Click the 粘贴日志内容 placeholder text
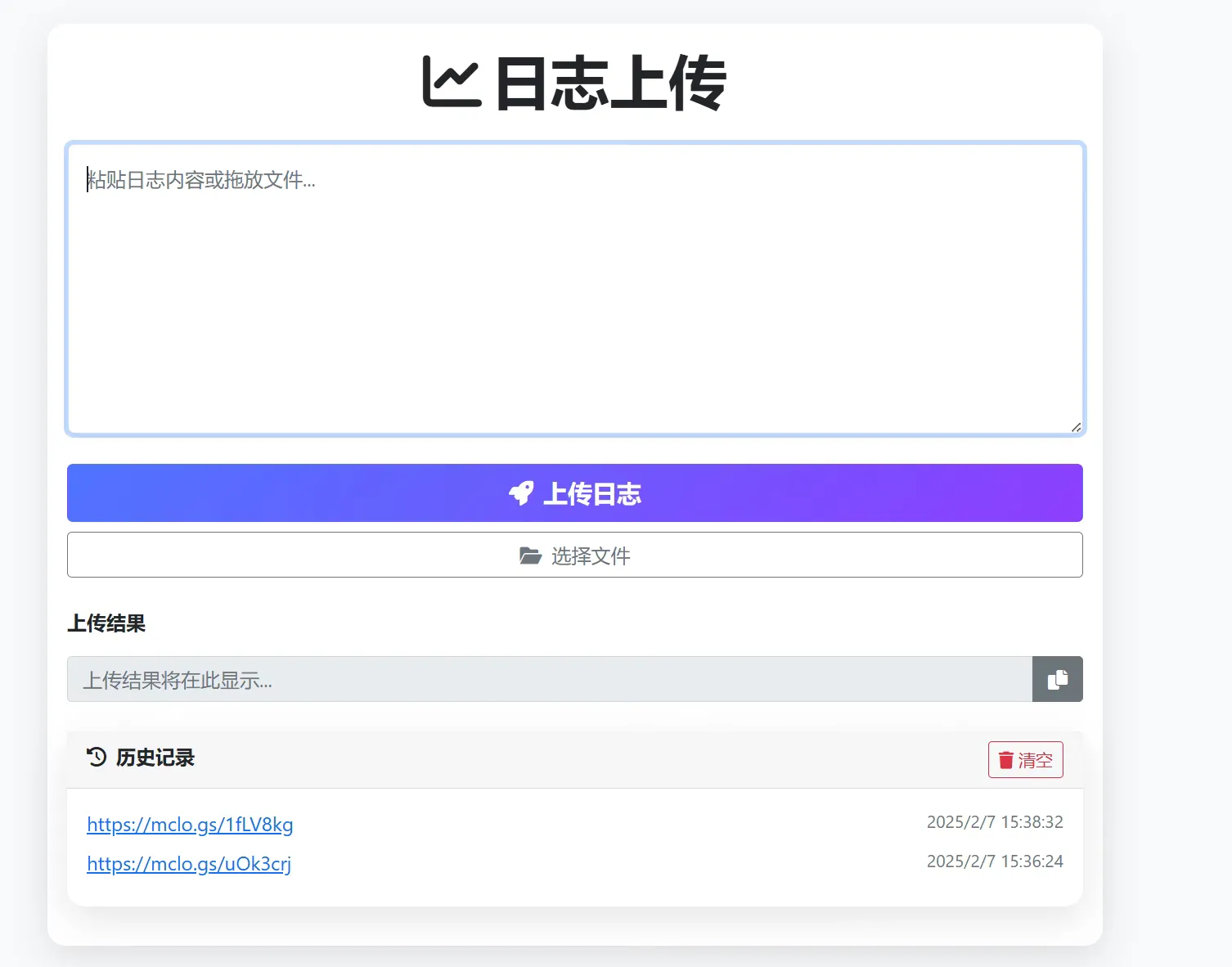Screen dimensions: 1232x967 (201, 180)
